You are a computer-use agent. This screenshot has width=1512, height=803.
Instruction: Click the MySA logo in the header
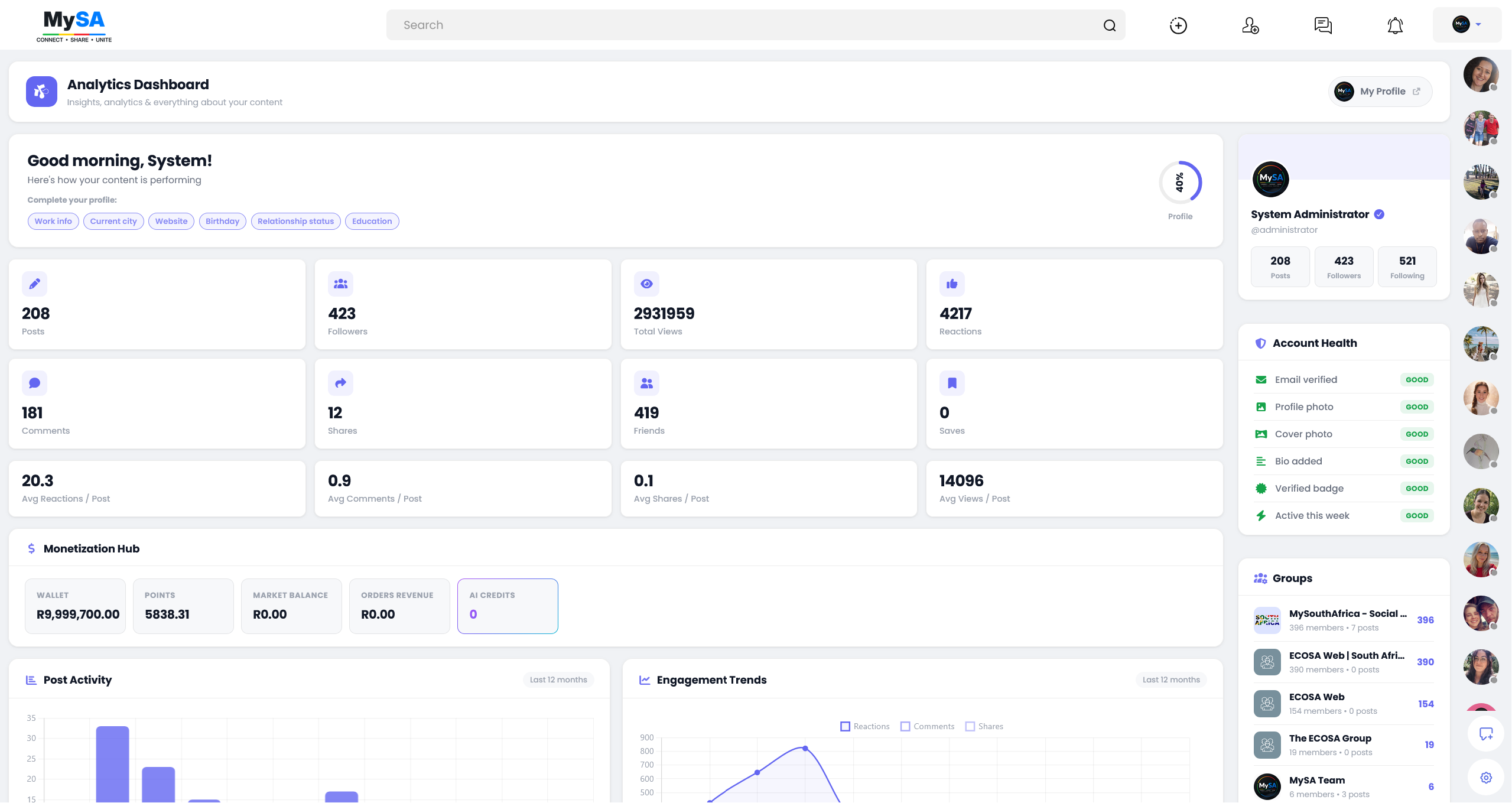tap(74, 25)
